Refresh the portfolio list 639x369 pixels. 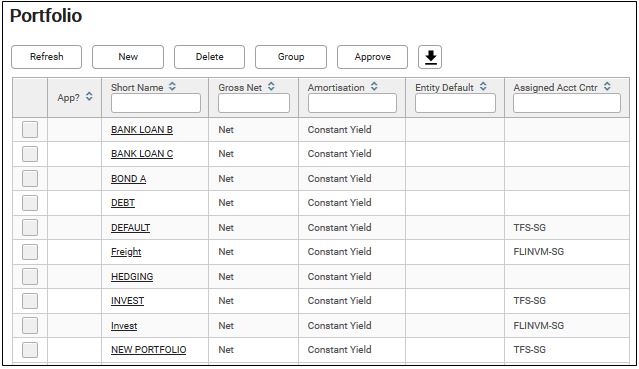pos(46,57)
